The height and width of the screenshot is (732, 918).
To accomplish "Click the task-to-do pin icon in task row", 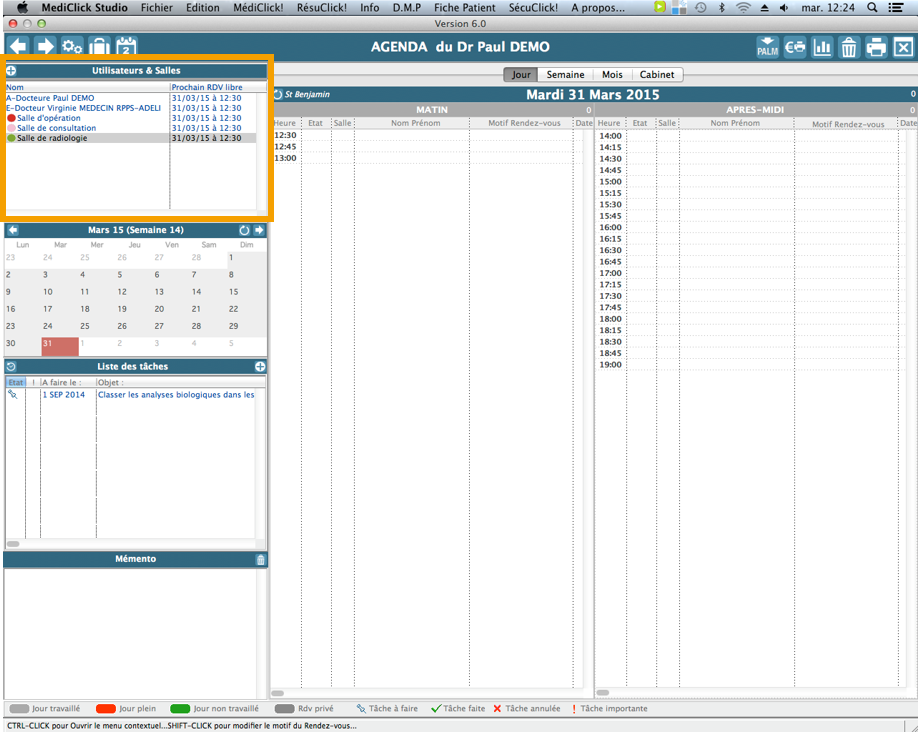I will point(13,395).
